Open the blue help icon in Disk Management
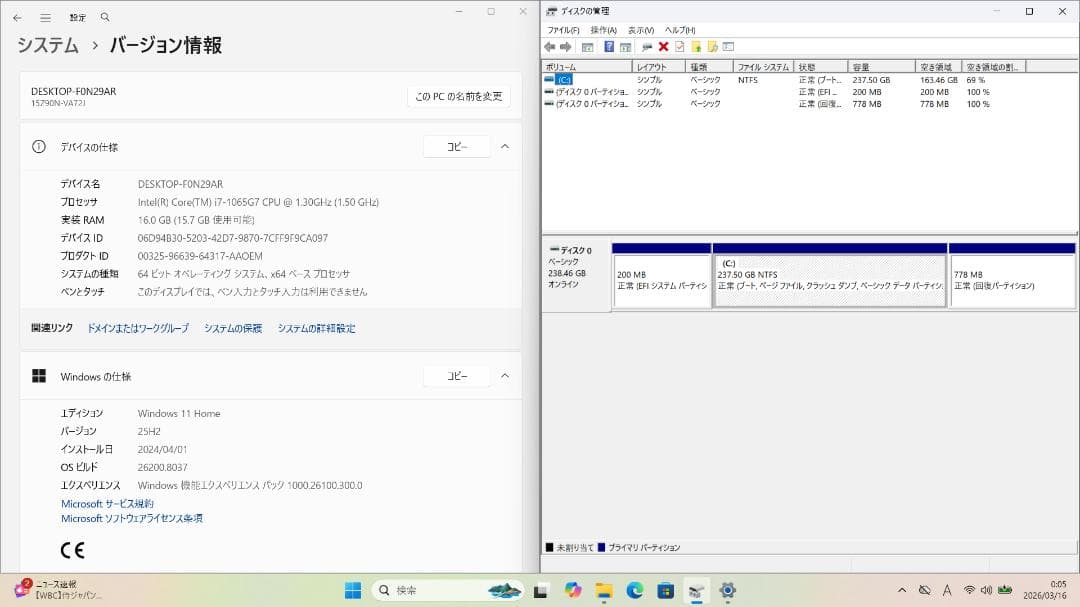 pos(609,47)
